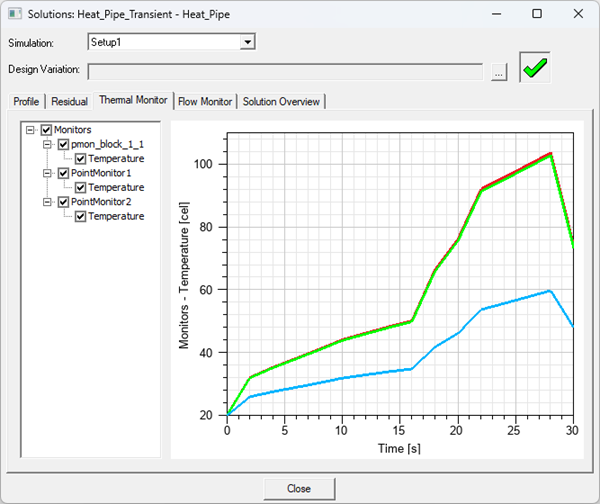Uncheck Temperature under PointMonitor1
The height and width of the screenshot is (504, 600).
[80, 188]
